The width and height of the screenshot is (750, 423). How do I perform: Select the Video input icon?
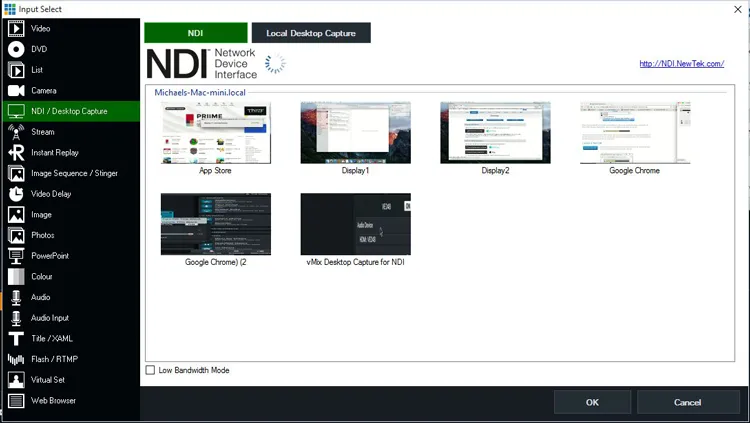click(16, 29)
